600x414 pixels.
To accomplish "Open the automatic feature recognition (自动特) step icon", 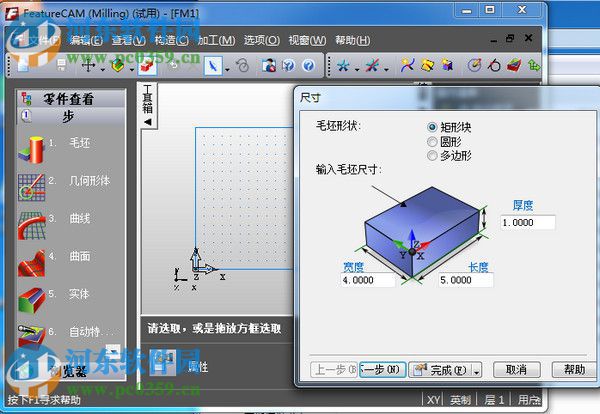I will pos(31,335).
